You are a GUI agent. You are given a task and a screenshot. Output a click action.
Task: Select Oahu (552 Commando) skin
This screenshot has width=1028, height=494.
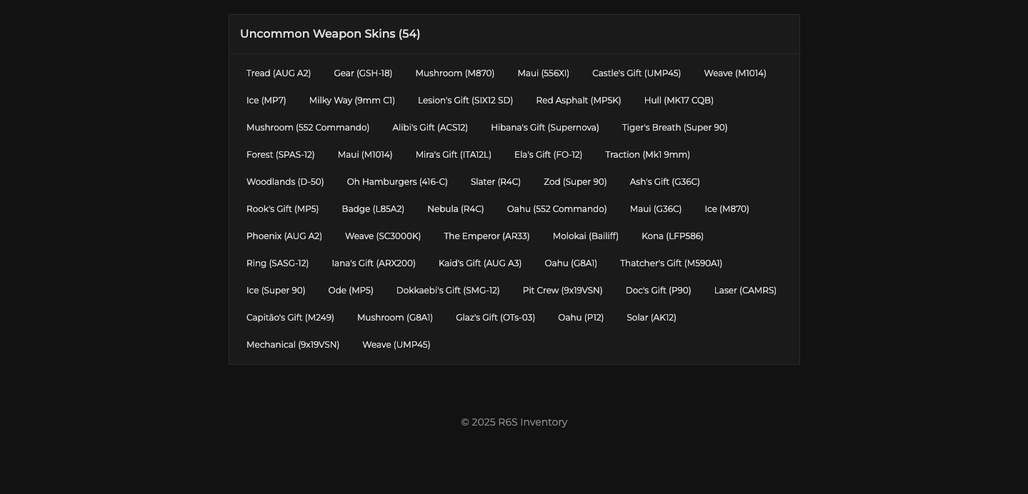pos(557,209)
